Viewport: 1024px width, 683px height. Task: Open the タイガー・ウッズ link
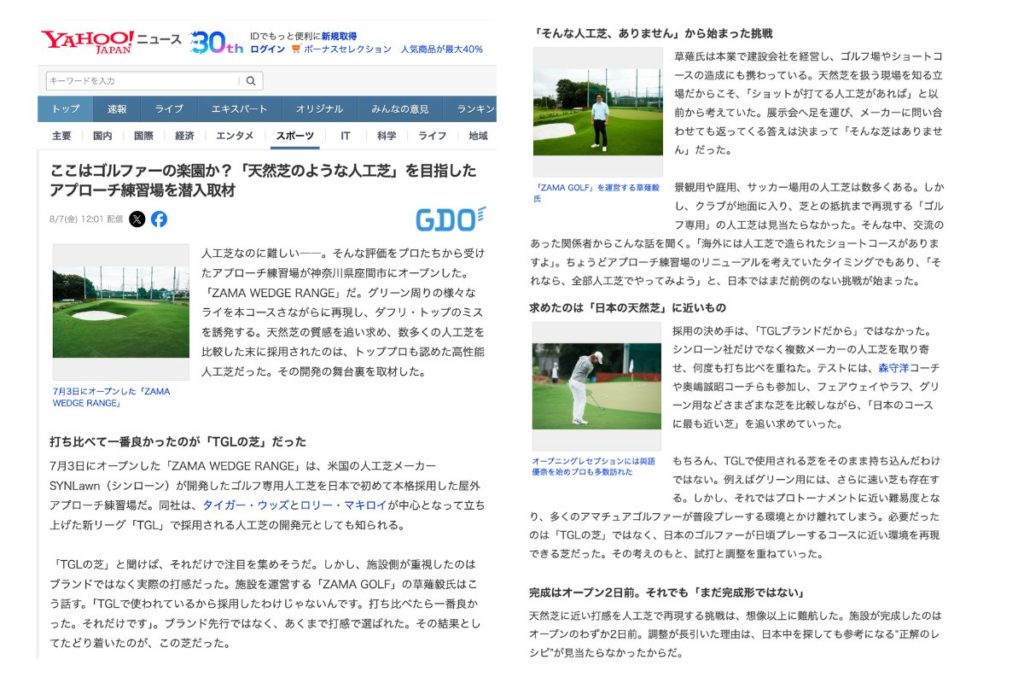[x=246, y=505]
